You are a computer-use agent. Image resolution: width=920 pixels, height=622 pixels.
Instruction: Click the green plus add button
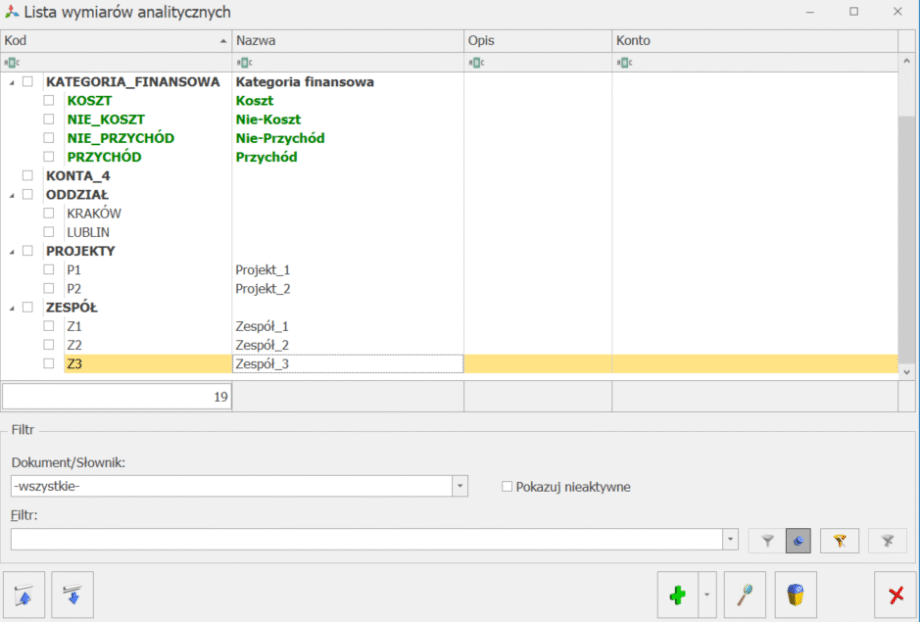pyautogui.click(x=677, y=595)
